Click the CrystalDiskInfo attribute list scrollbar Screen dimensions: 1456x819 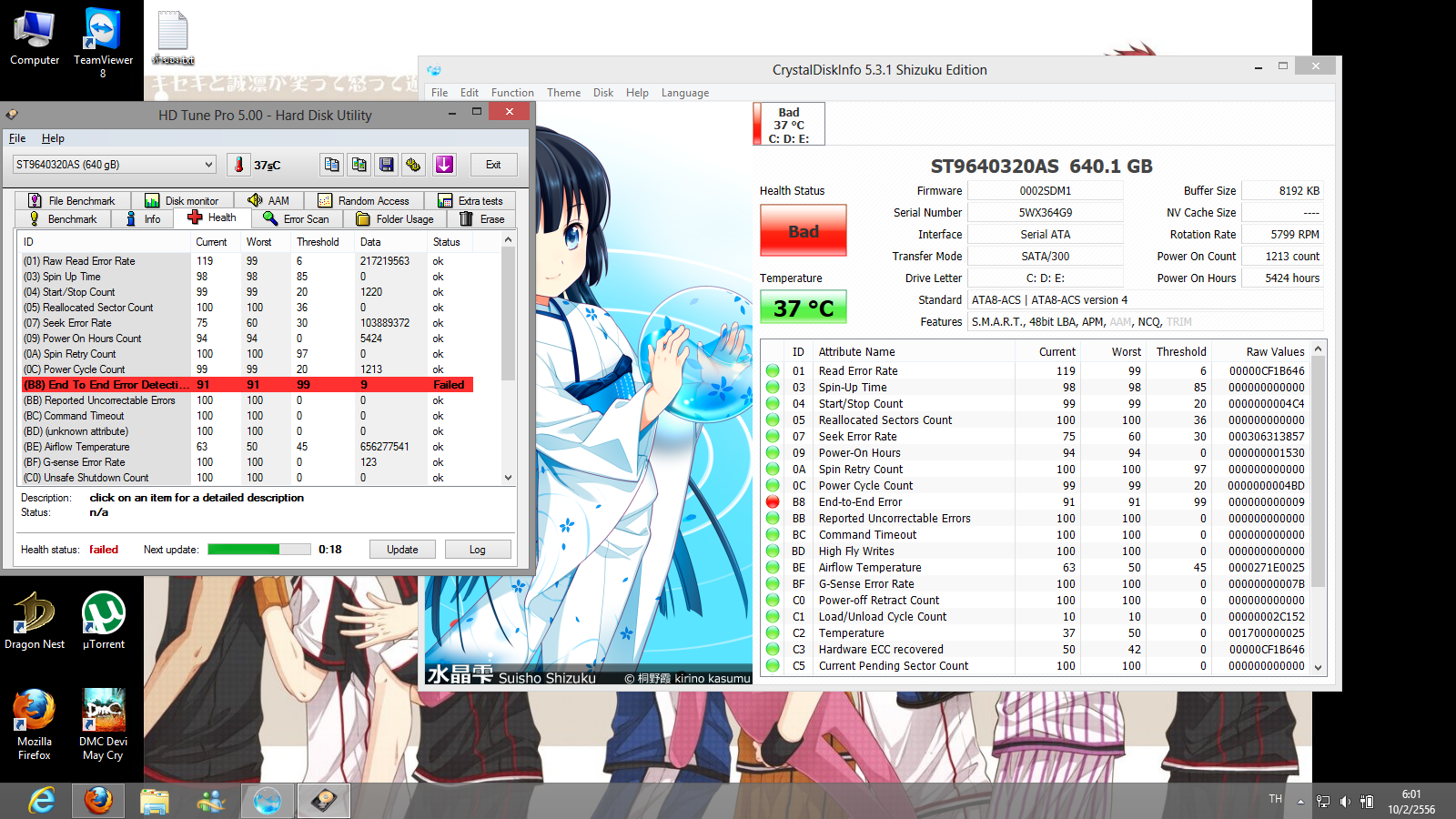[x=1318, y=509]
